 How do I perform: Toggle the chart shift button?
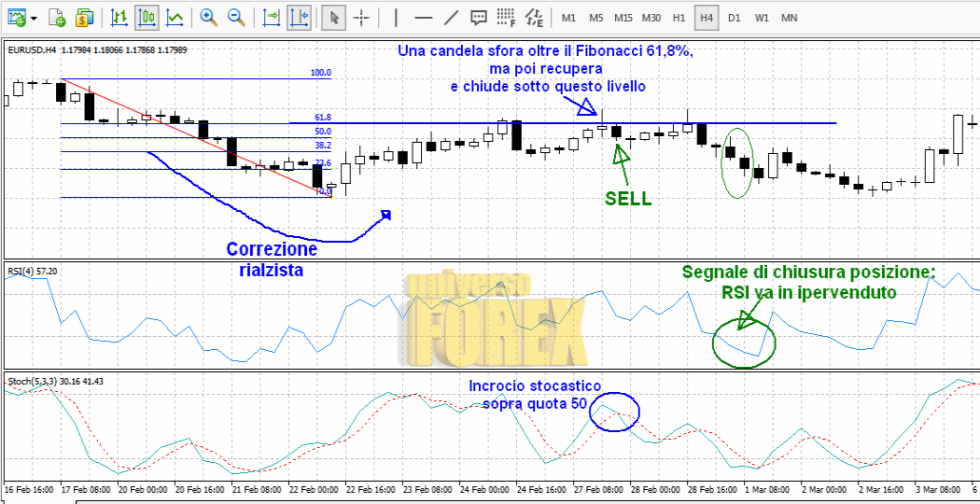coord(298,17)
